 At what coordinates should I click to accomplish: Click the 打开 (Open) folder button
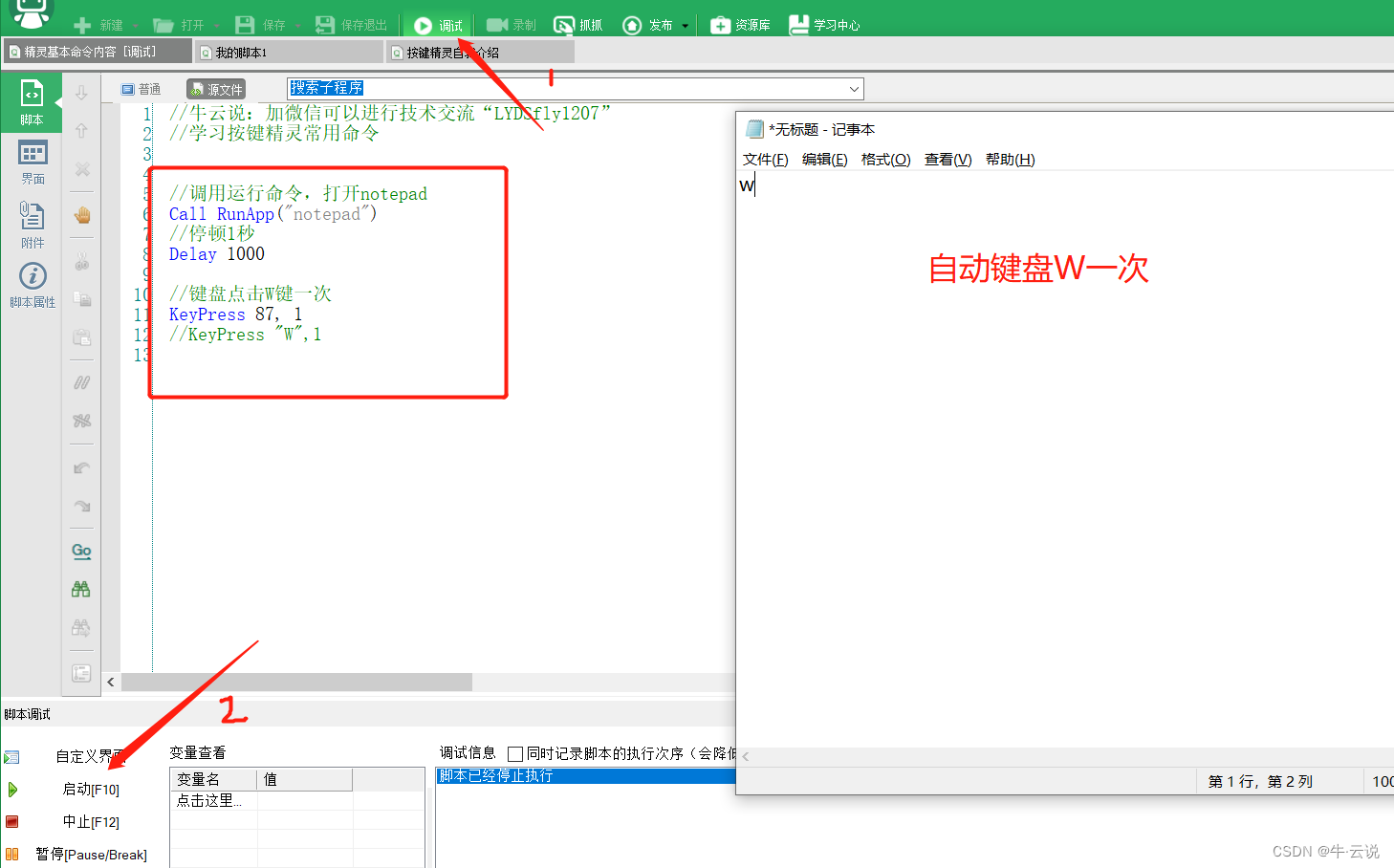coord(179,25)
